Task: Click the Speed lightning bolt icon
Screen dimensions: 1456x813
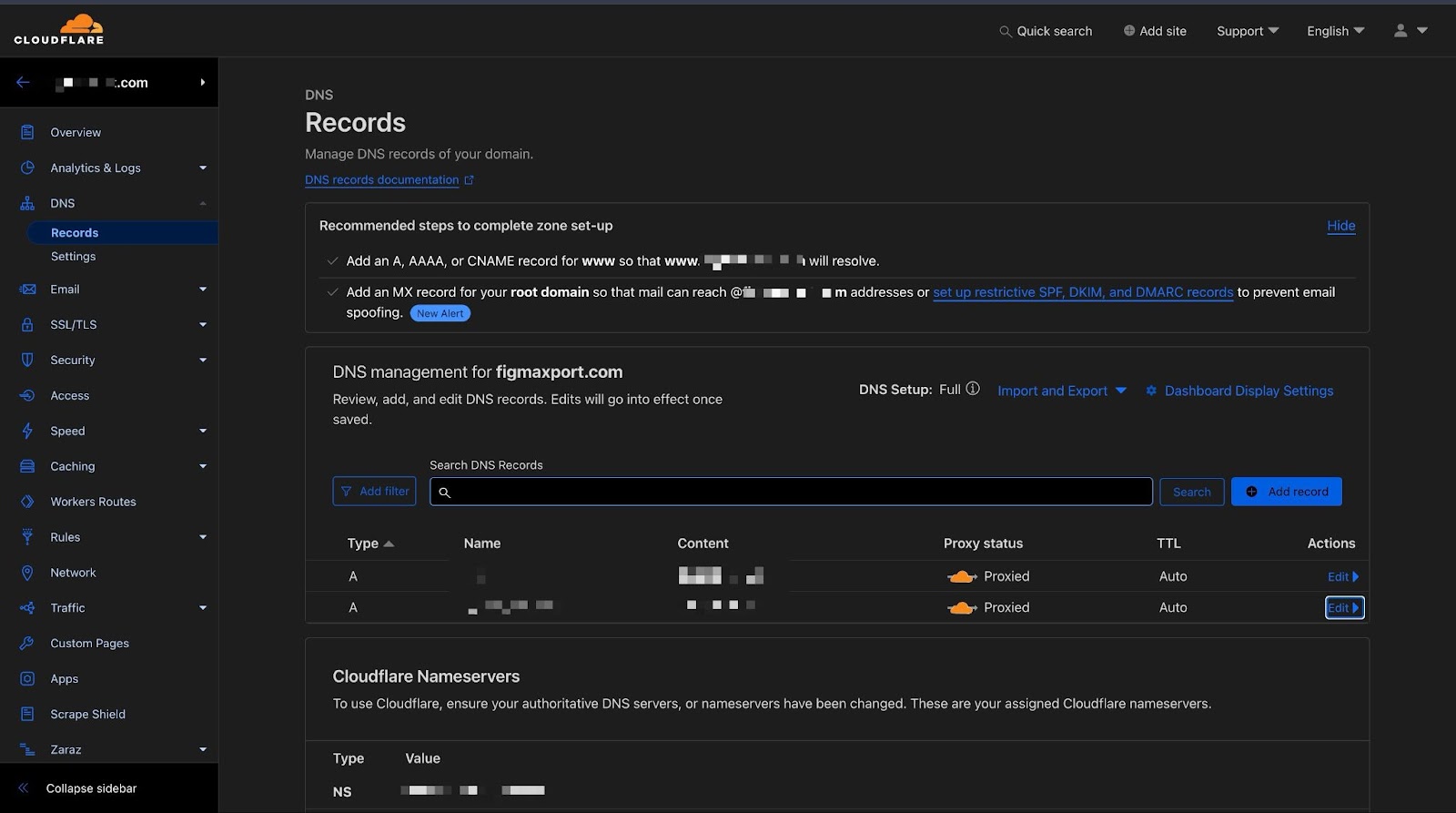Action: click(x=27, y=431)
